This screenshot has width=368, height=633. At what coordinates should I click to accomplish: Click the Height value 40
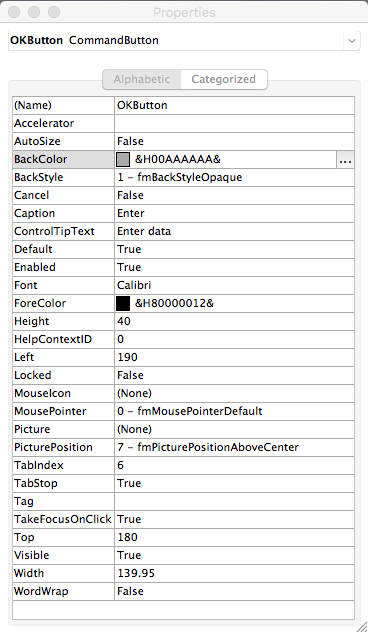[234, 321]
